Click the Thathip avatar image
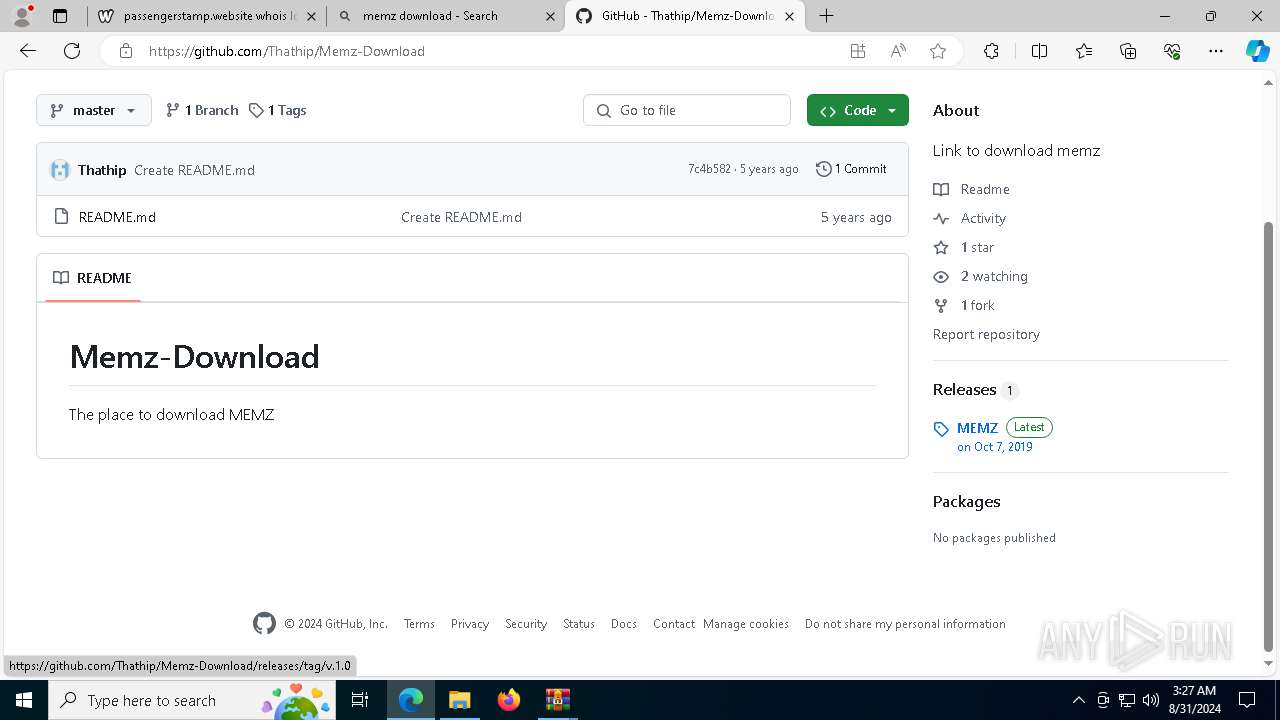The width and height of the screenshot is (1280, 720). coord(60,170)
